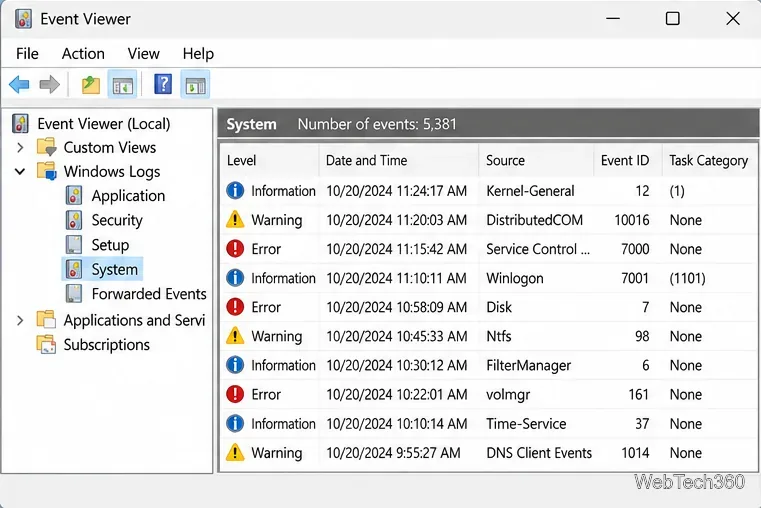Image resolution: width=761 pixels, height=508 pixels.
Task: Click the Setup log icon
Action: tap(74, 245)
